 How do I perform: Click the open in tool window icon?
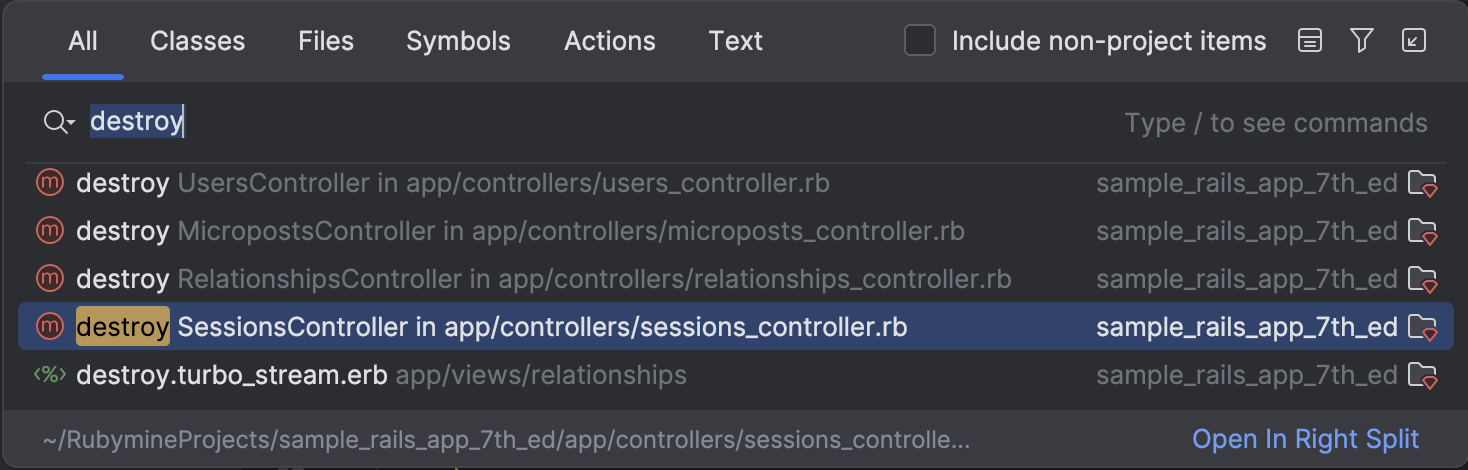click(x=1414, y=41)
